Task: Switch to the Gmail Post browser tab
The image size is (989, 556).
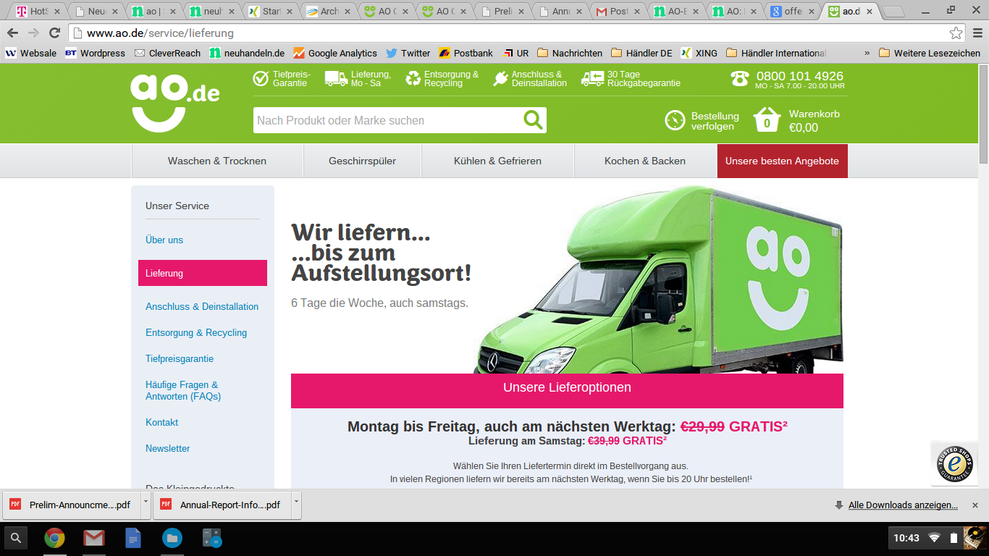Action: pos(619,11)
